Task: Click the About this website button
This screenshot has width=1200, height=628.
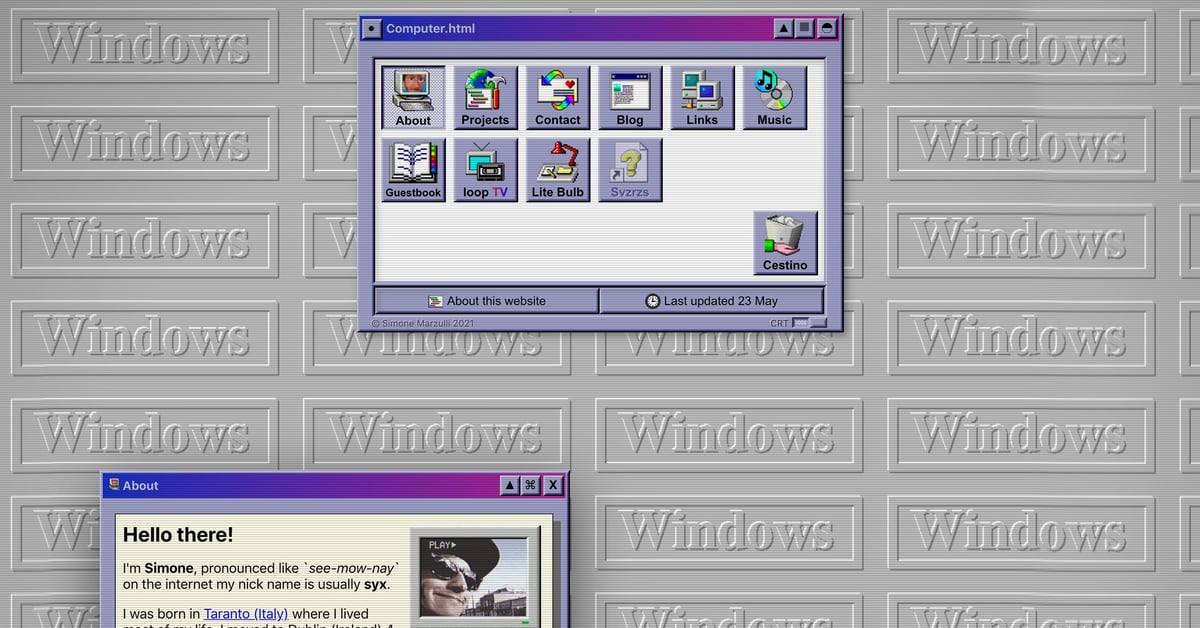Action: pos(486,300)
